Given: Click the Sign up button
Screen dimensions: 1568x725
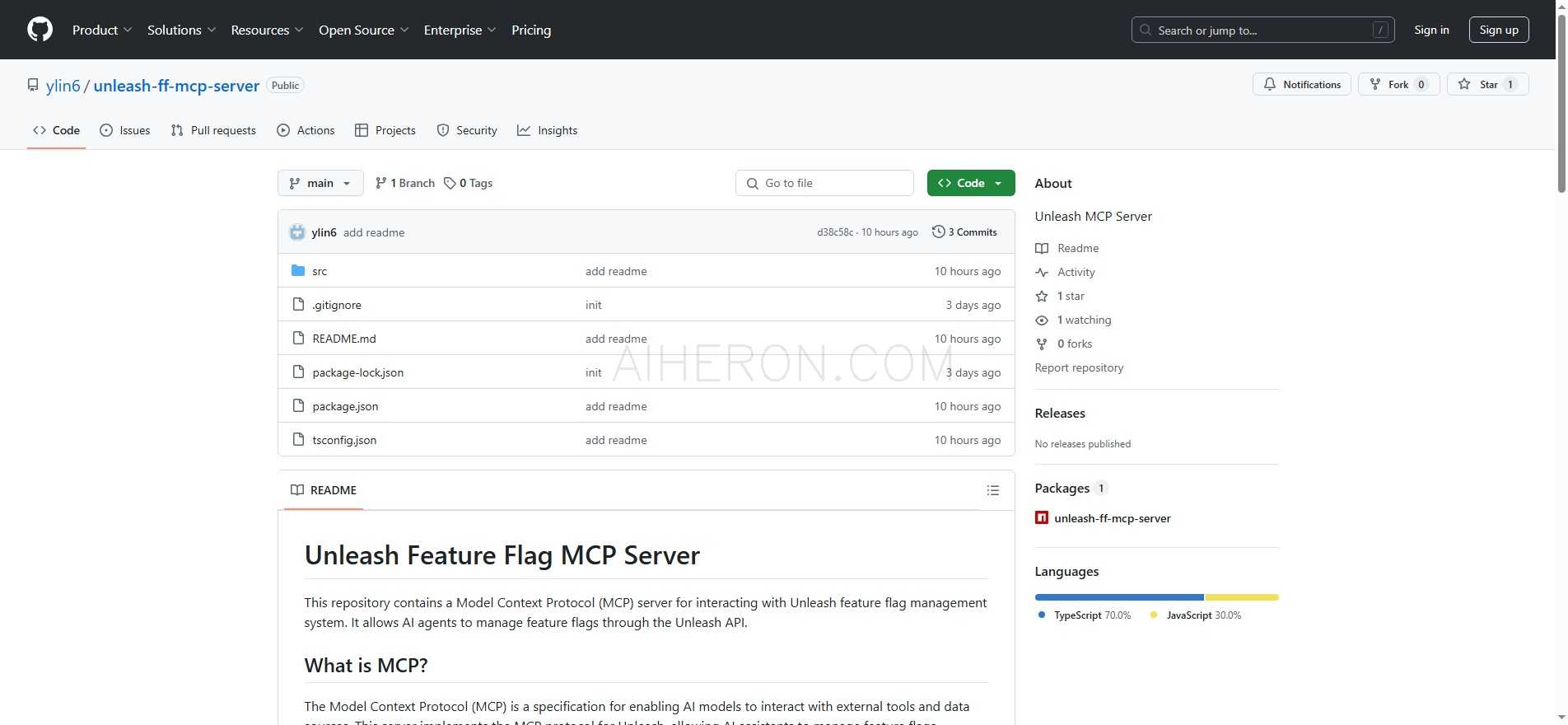Looking at the screenshot, I should pyautogui.click(x=1499, y=30).
